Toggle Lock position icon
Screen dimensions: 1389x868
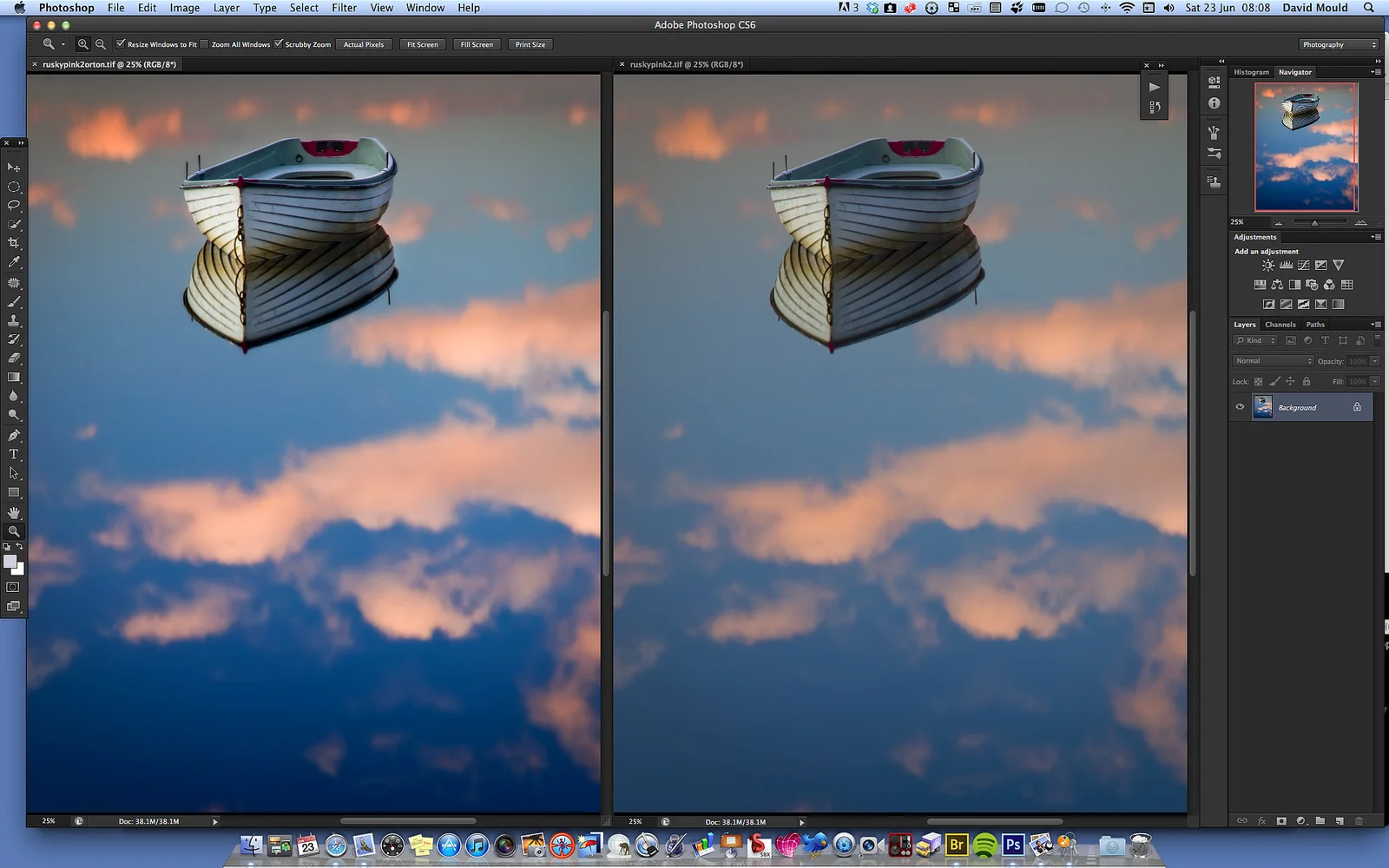click(1290, 381)
